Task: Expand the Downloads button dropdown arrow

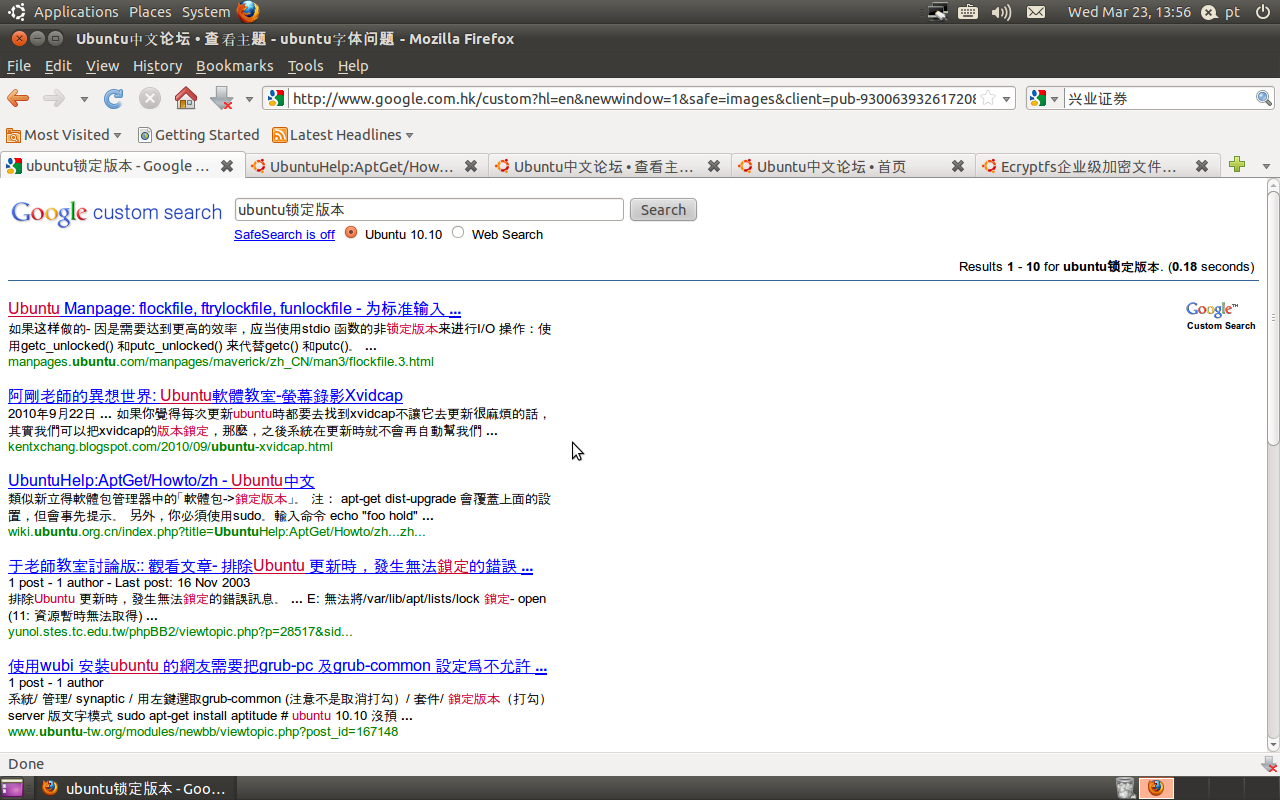Action: tap(249, 99)
